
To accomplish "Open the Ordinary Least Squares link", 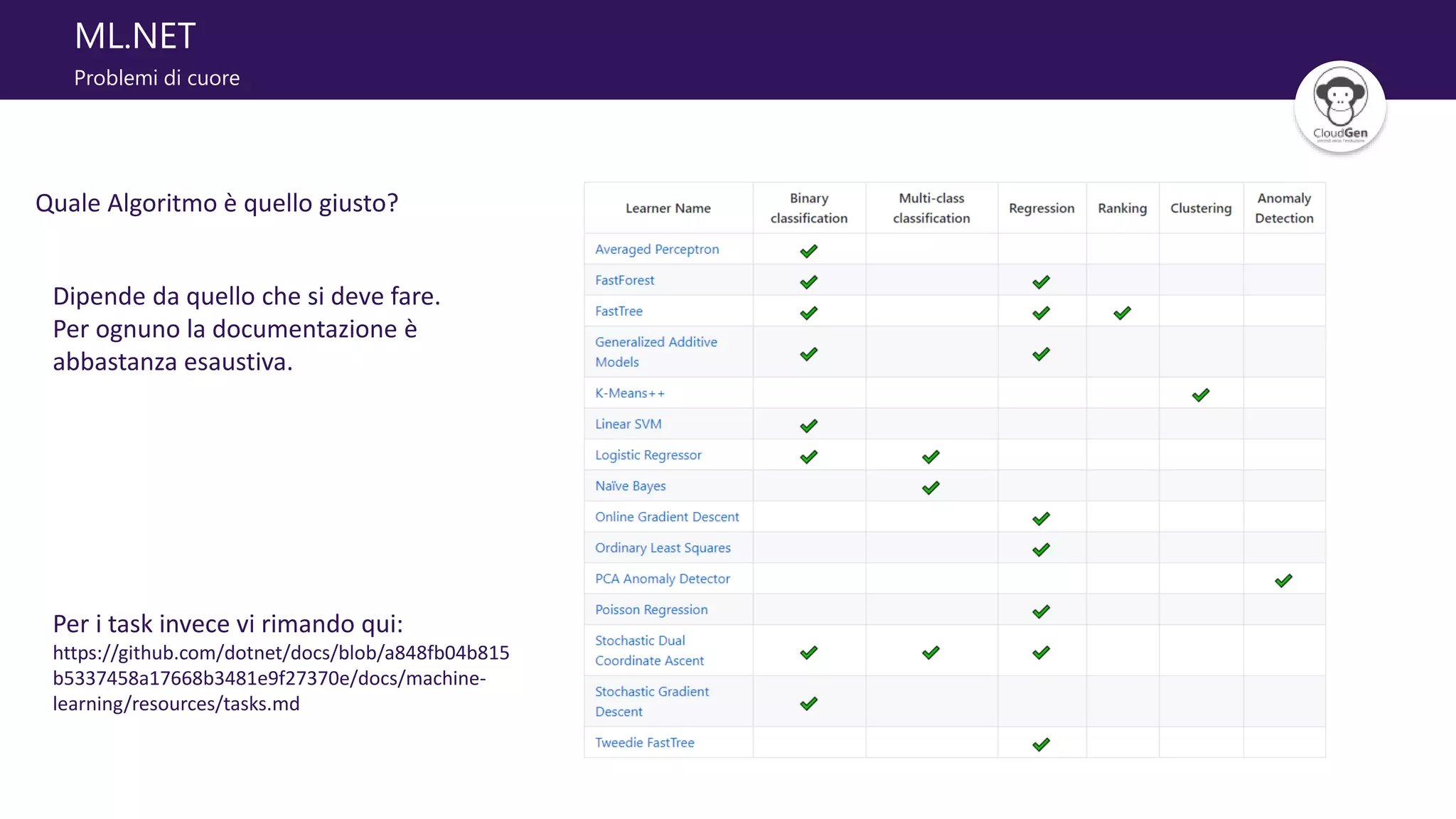I will 663,548.
